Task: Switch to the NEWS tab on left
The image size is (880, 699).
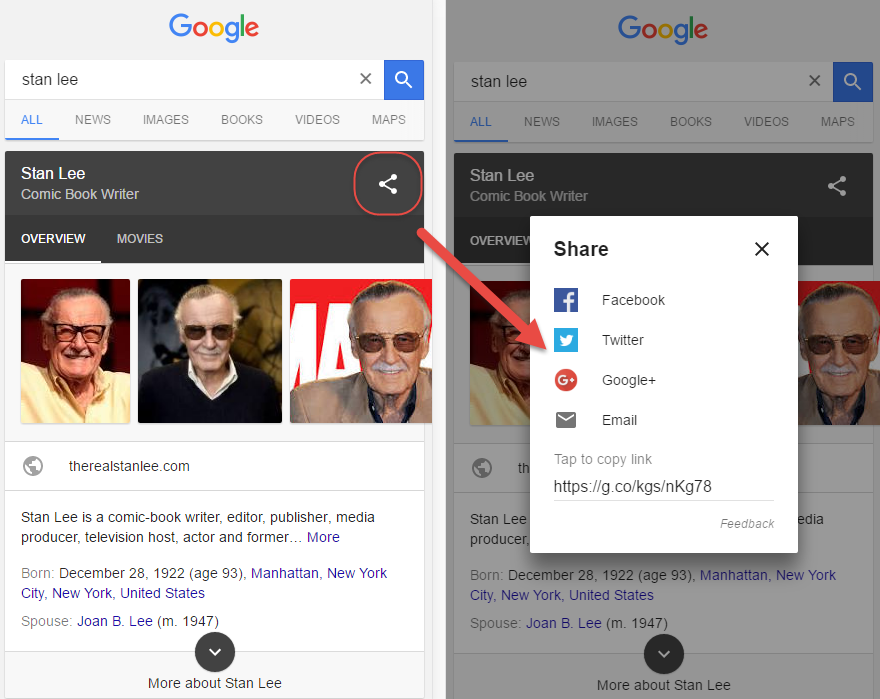Action: pyautogui.click(x=93, y=120)
